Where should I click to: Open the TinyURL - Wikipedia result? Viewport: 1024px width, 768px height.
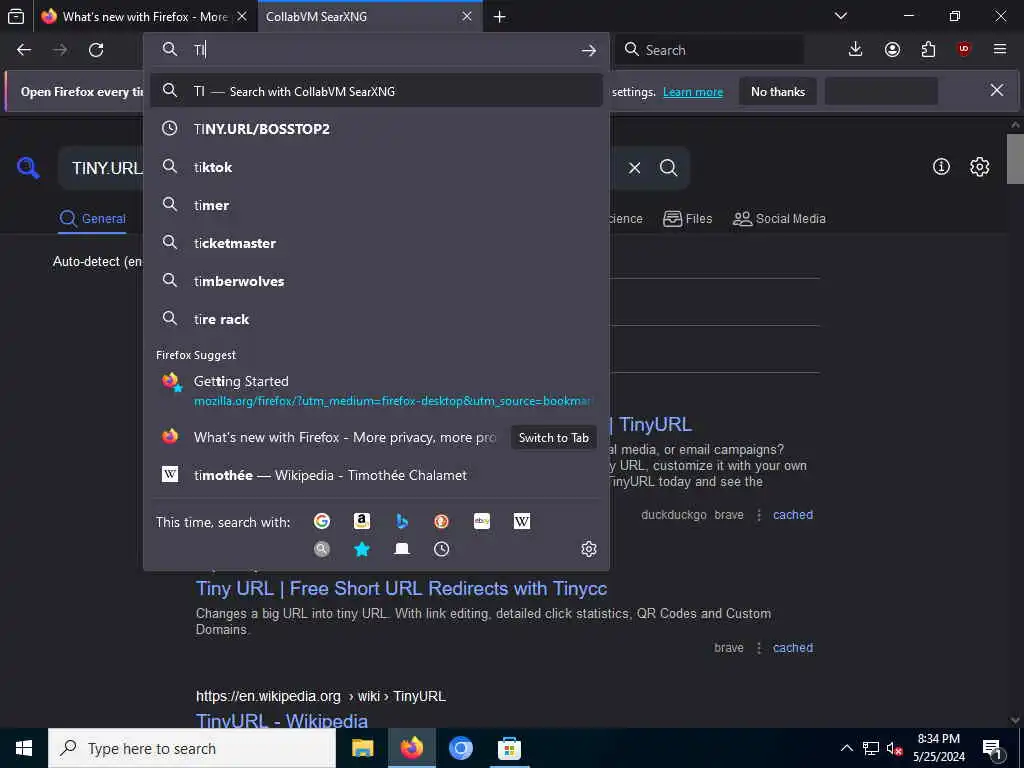pos(281,720)
